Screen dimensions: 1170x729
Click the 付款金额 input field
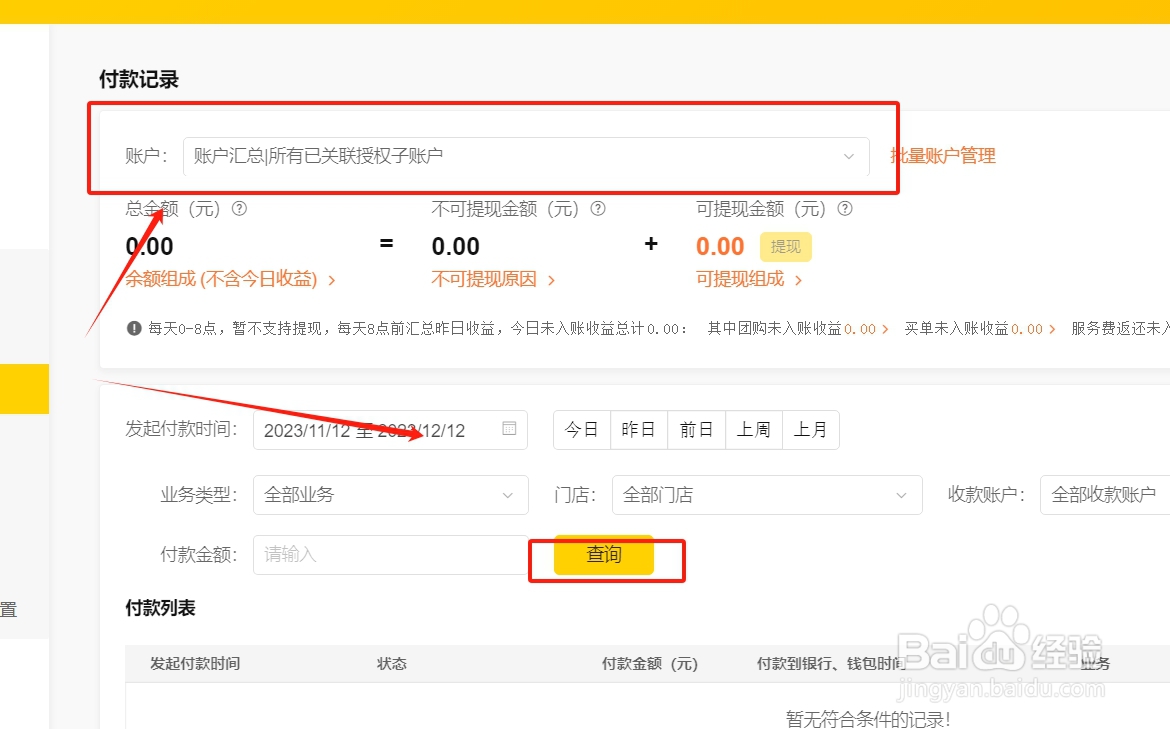coord(390,555)
